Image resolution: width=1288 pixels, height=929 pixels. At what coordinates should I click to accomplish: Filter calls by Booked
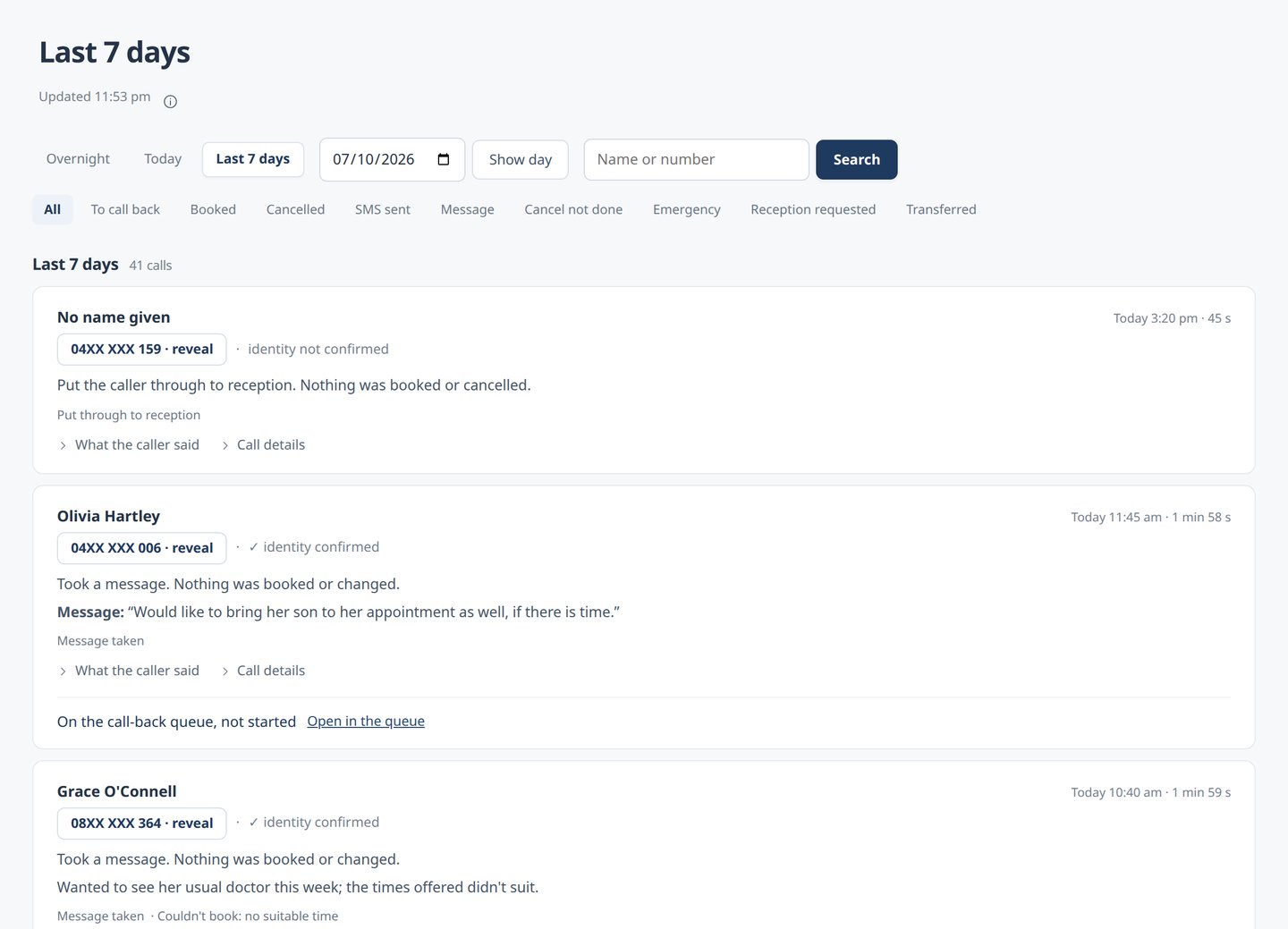(213, 209)
